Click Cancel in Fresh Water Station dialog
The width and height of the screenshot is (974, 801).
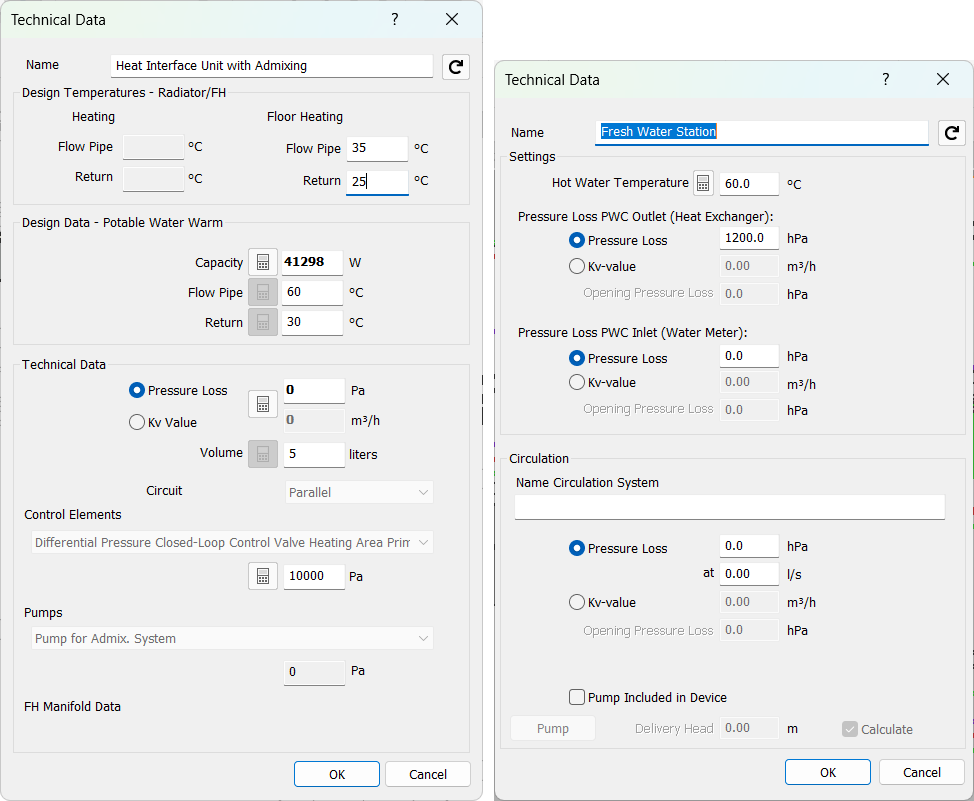tap(922, 772)
